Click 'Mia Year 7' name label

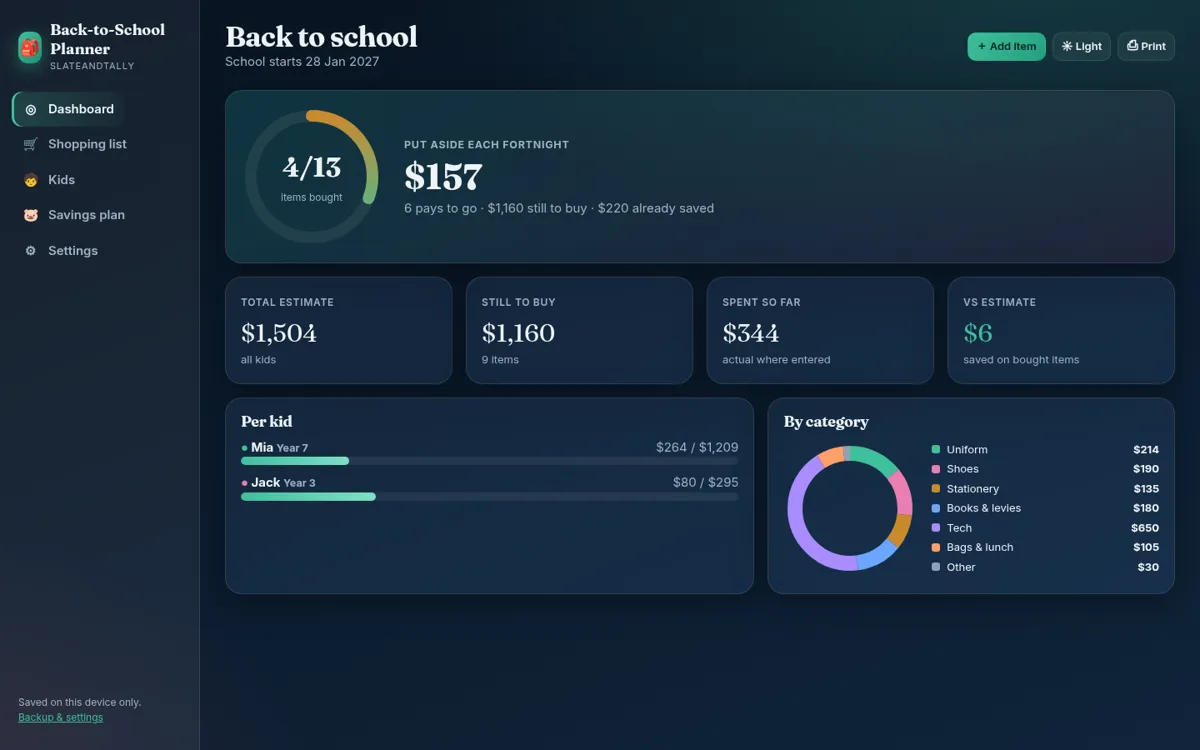[279, 447]
